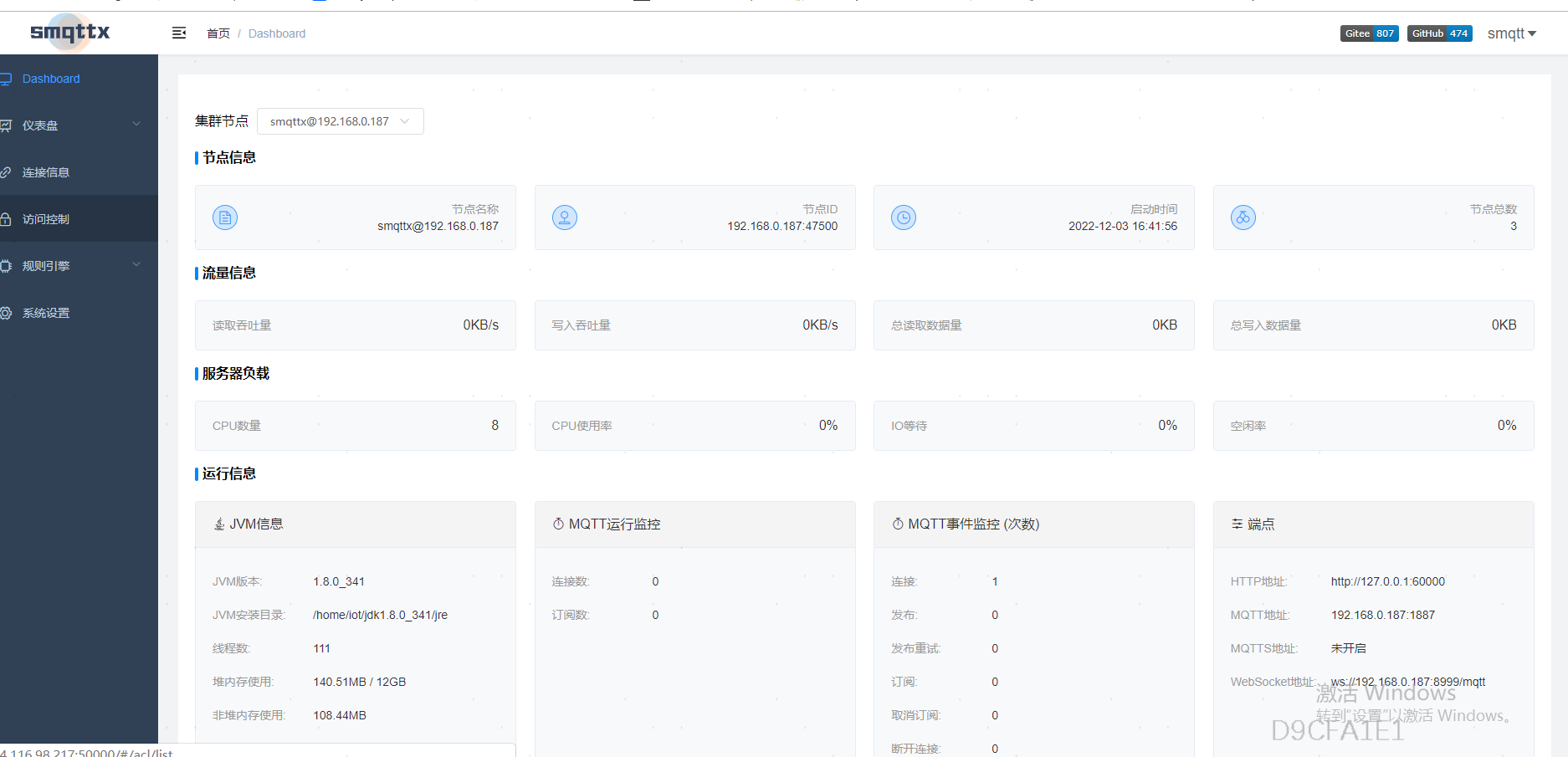
Task: Click the CPU使用率 card
Action: 695,426
